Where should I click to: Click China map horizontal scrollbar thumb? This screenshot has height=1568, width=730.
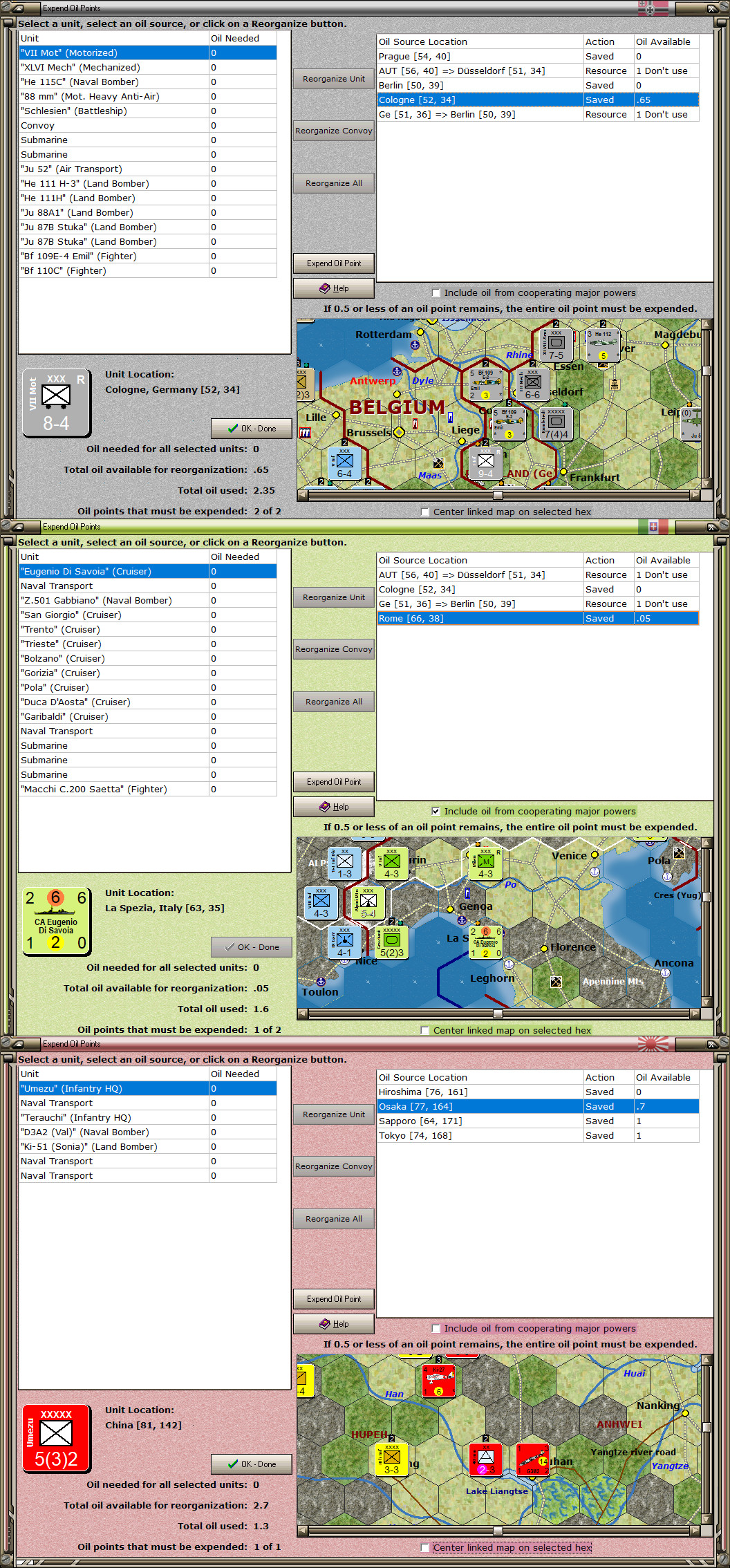coord(498,1531)
